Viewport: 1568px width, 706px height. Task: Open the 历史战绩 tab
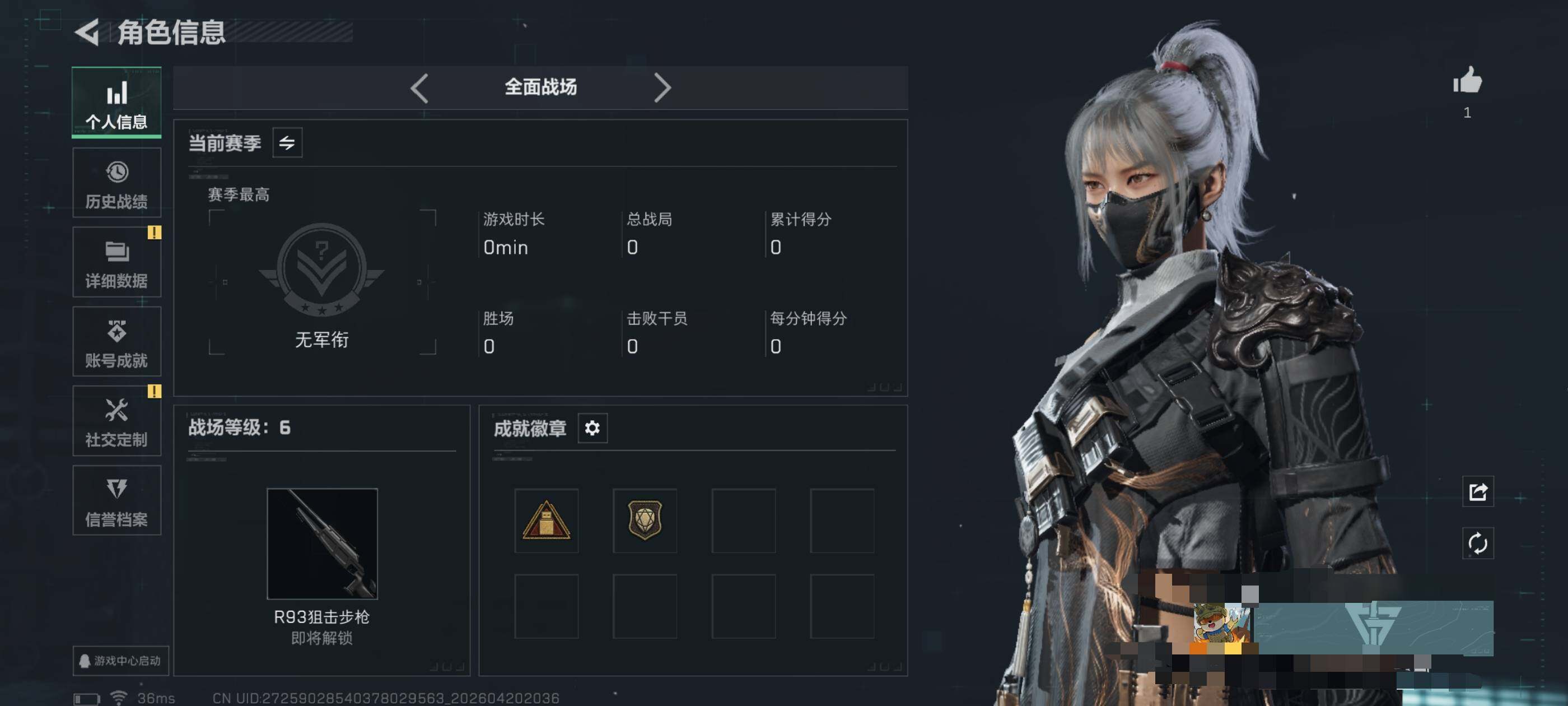pyautogui.click(x=117, y=183)
